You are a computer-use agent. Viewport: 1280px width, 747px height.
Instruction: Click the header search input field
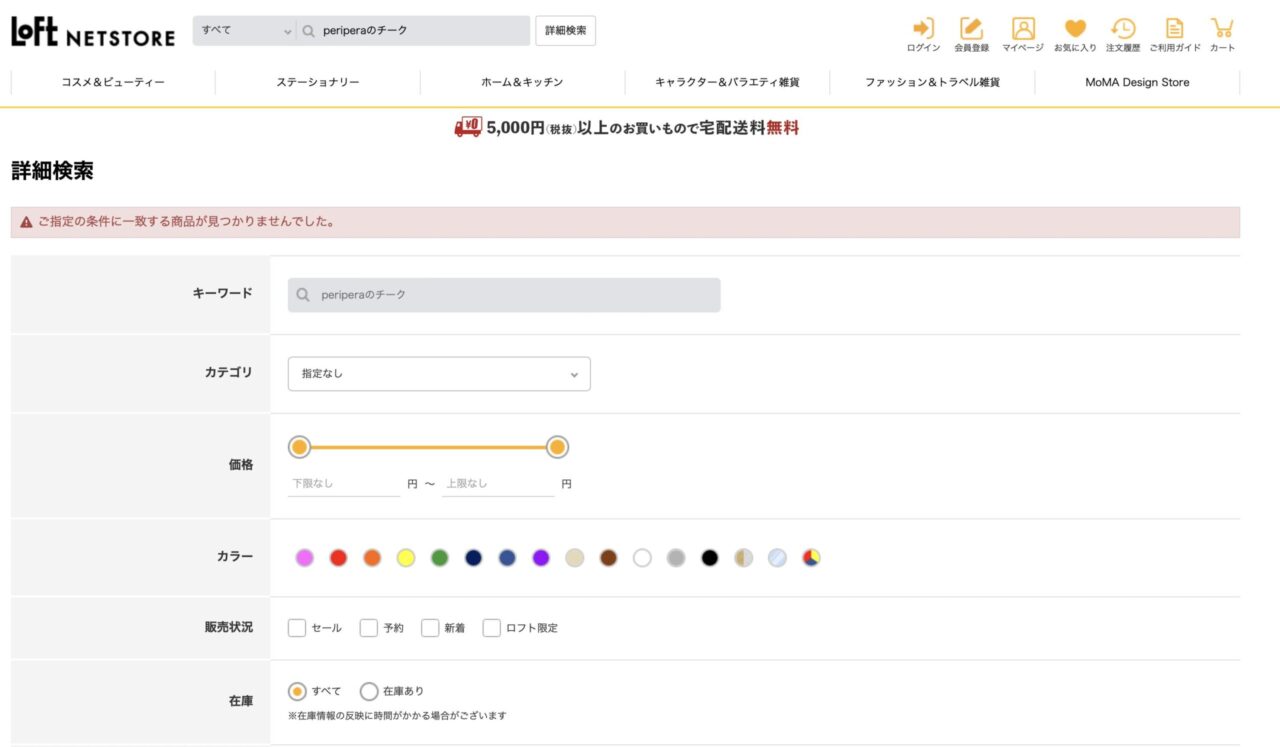click(414, 31)
